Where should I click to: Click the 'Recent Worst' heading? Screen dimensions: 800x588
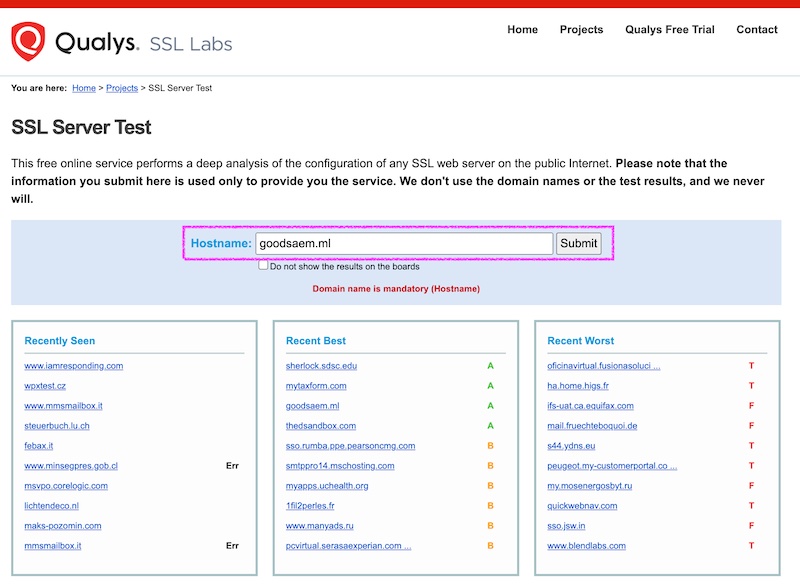(581, 341)
